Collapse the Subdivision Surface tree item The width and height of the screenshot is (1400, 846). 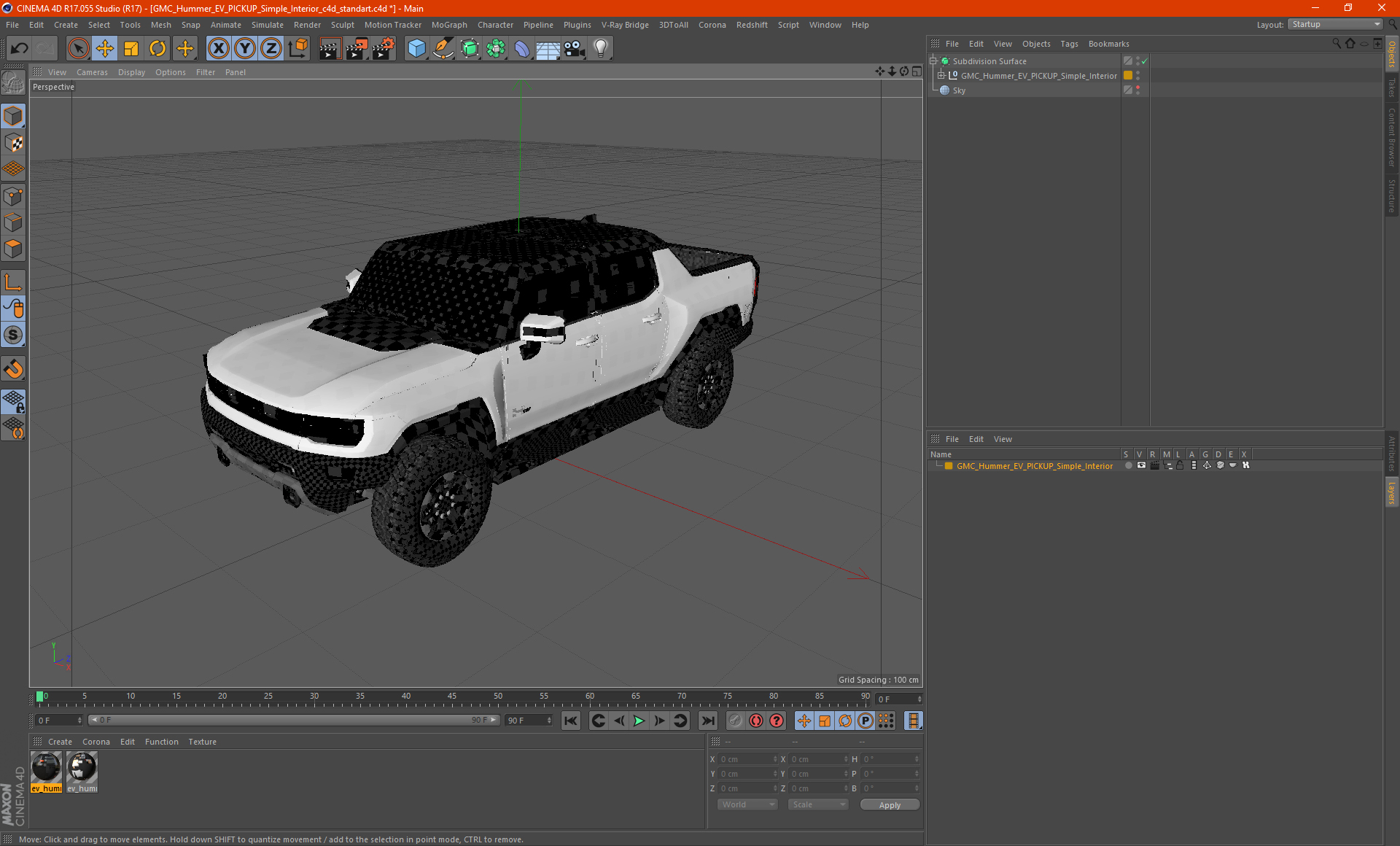click(x=933, y=61)
